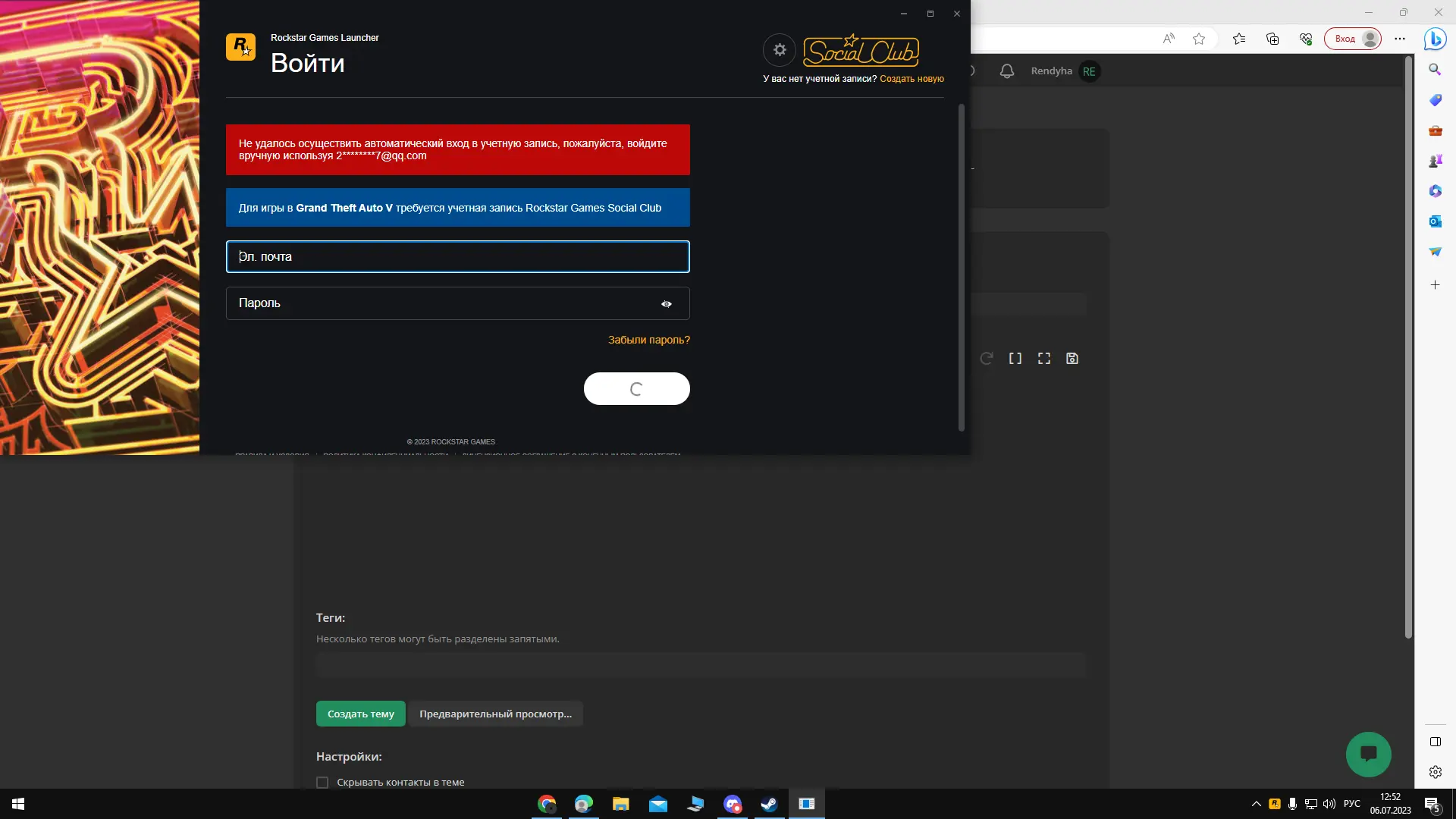Open the Создать новую account link

(912, 79)
